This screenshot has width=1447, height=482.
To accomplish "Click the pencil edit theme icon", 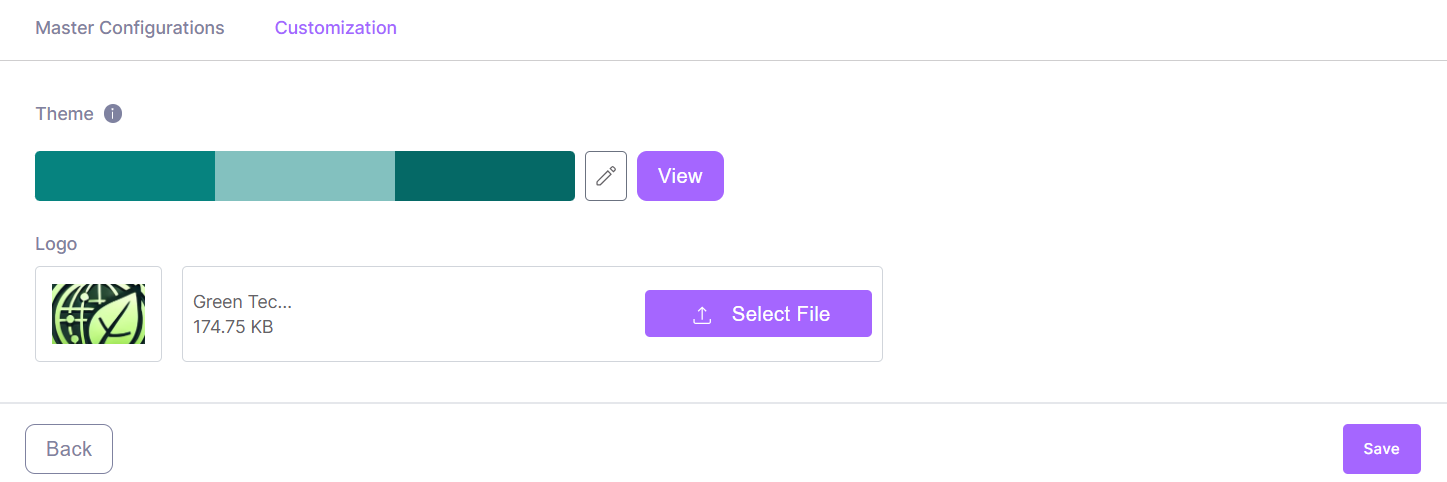I will pyautogui.click(x=605, y=176).
